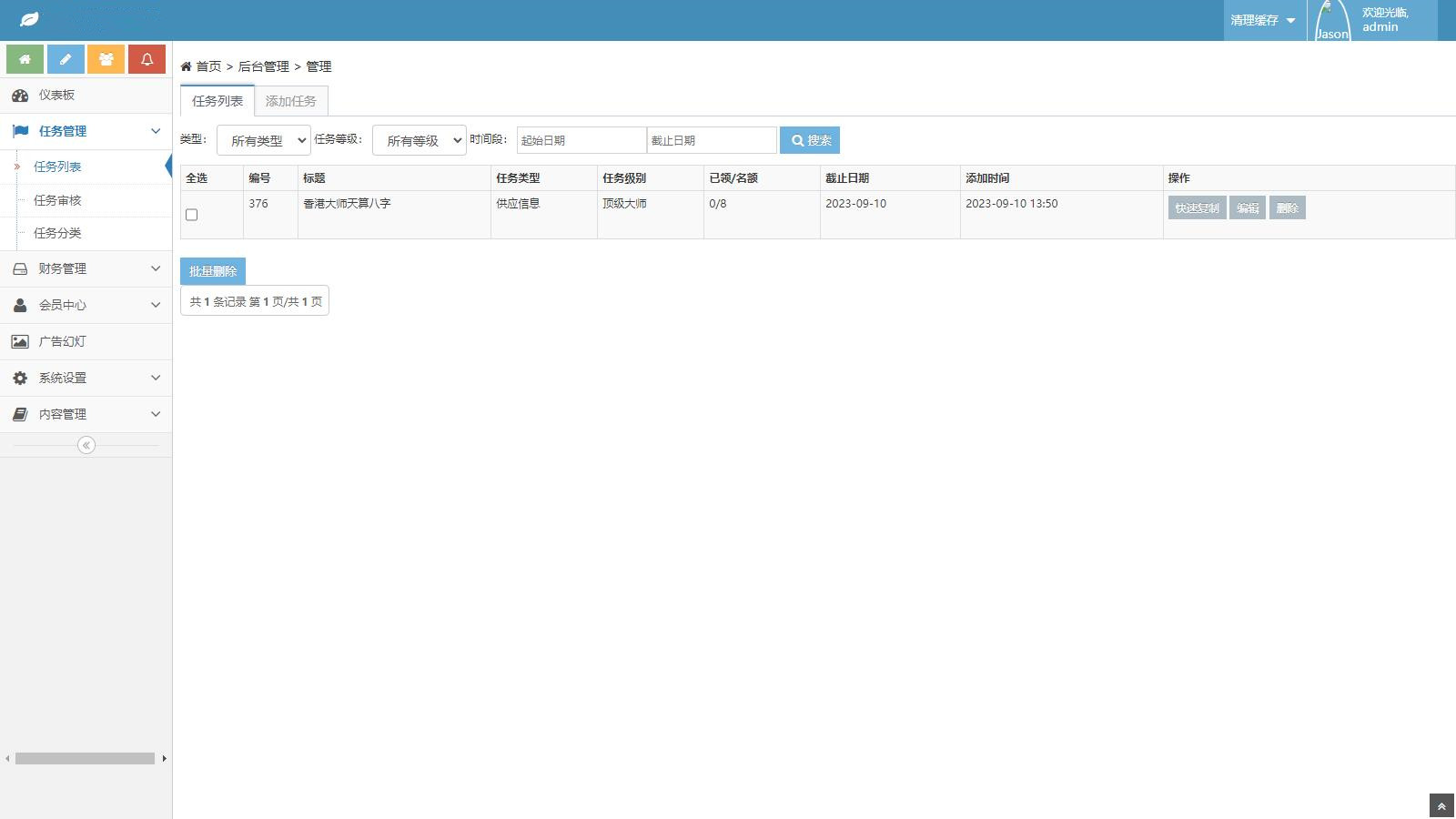Open the 清理缓存 dropdown menu
The height and width of the screenshot is (819, 1456).
1263,20
